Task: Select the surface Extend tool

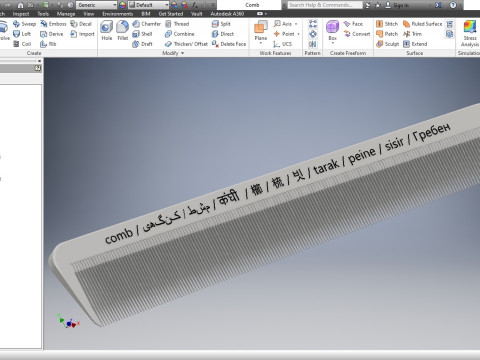Action: click(415, 44)
